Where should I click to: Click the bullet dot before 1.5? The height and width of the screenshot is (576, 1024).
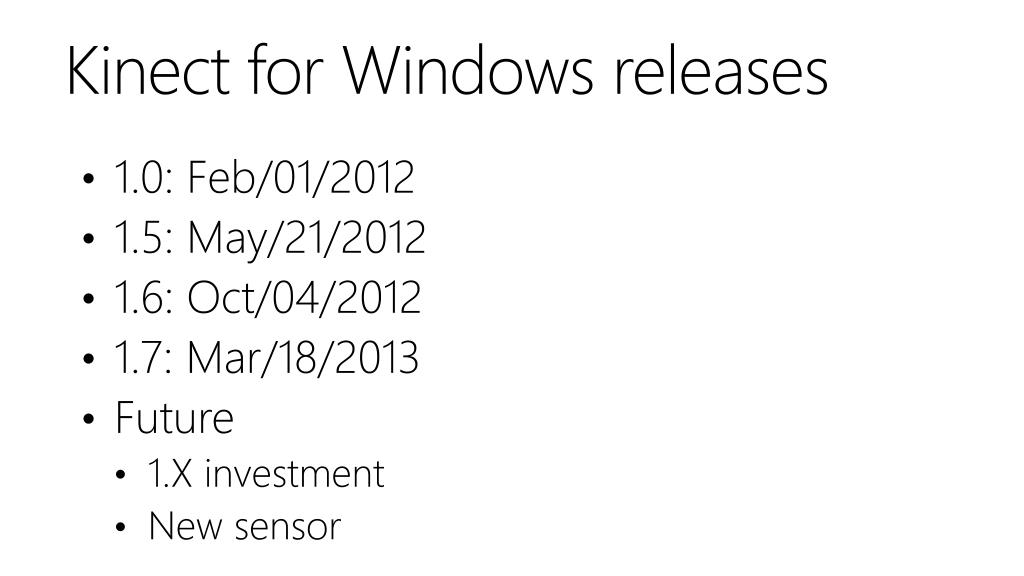89,238
